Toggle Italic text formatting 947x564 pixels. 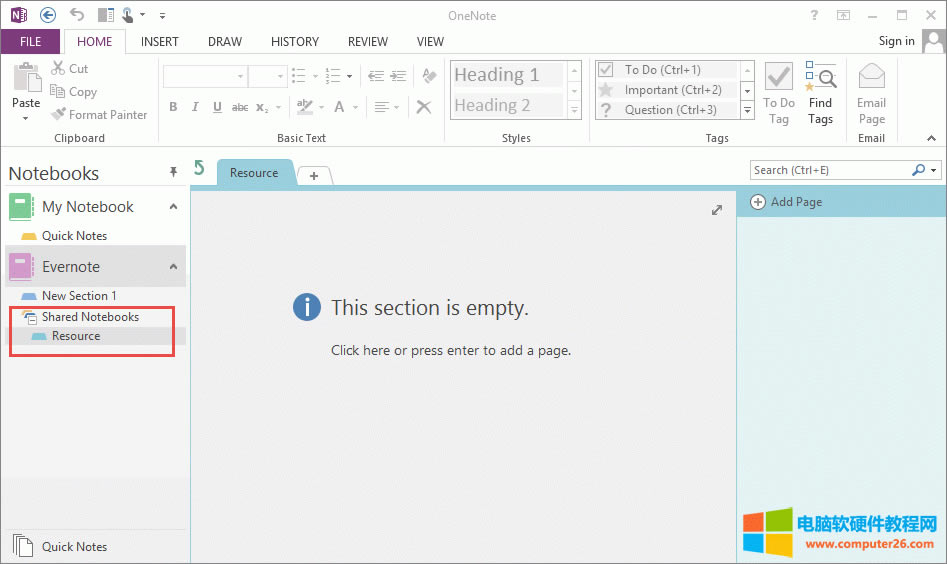pos(195,107)
